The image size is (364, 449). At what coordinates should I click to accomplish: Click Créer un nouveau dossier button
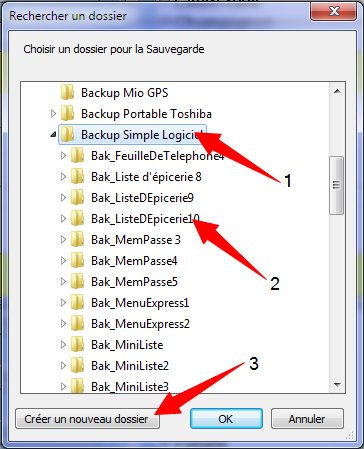click(x=87, y=419)
